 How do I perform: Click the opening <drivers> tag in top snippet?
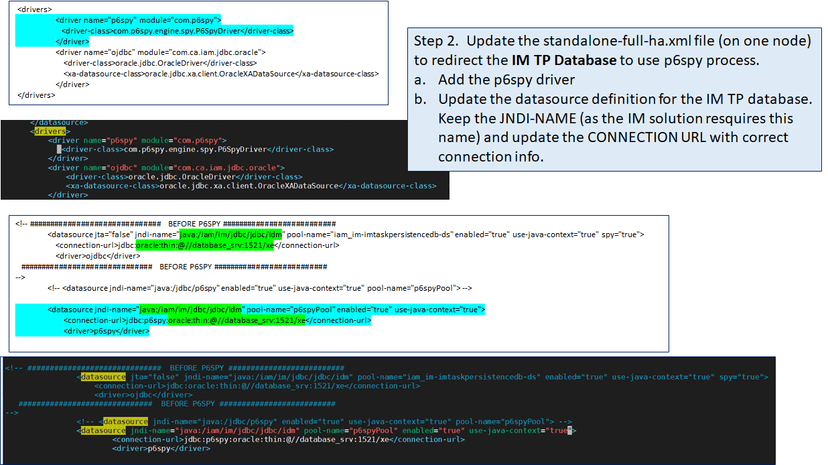[36, 10]
